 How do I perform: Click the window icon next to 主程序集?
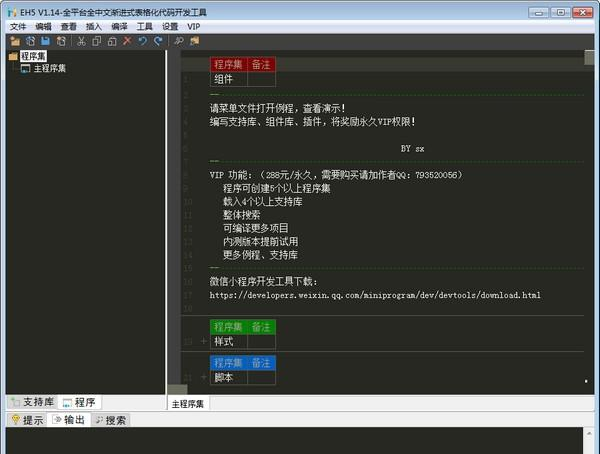point(25,69)
